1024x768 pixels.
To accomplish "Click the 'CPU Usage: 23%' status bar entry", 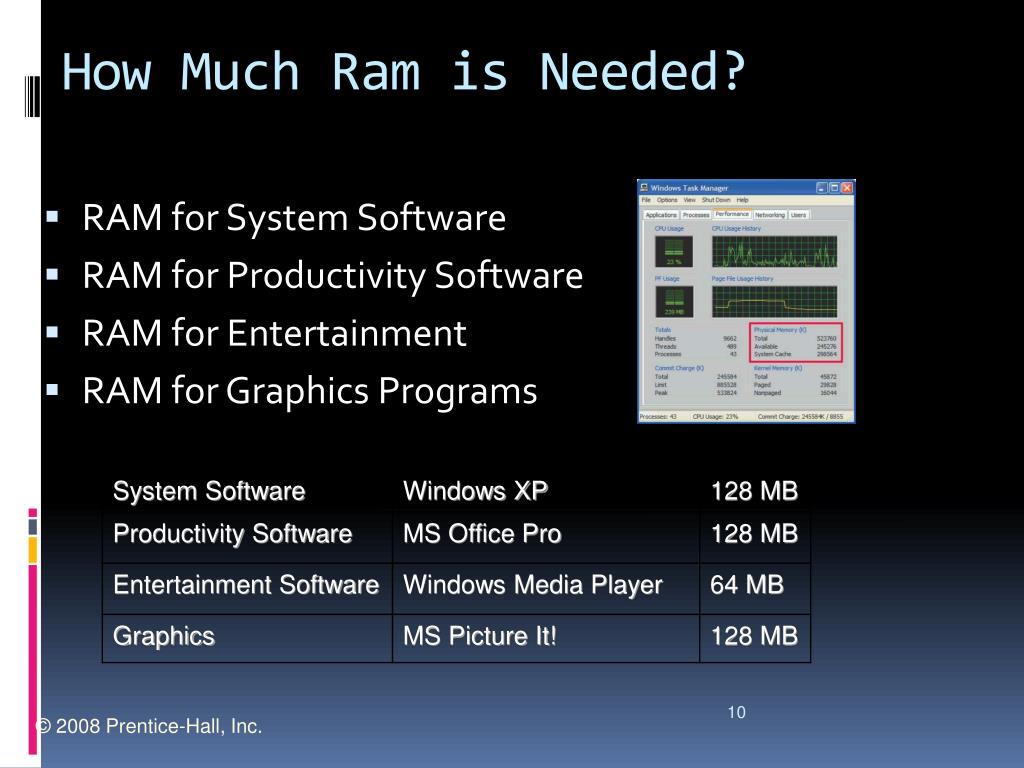I will [715, 417].
